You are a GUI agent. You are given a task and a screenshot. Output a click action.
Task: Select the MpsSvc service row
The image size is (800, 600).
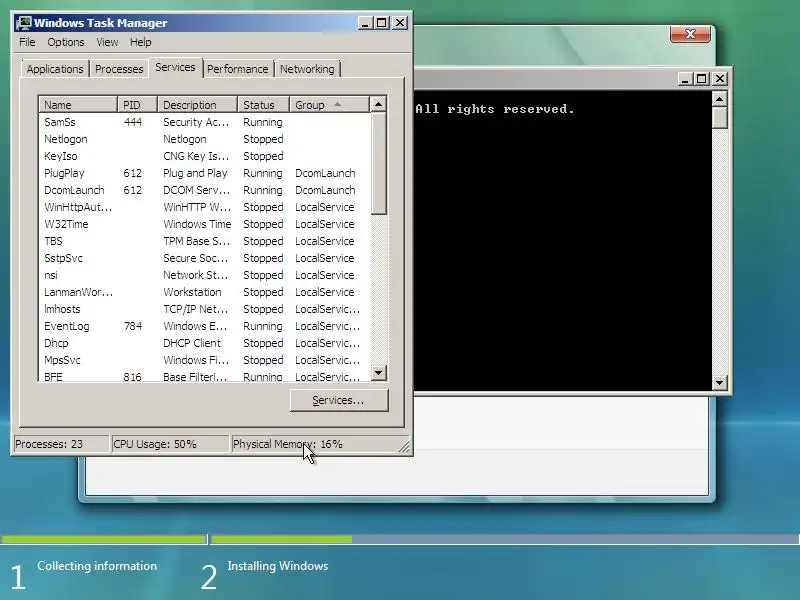click(204, 360)
